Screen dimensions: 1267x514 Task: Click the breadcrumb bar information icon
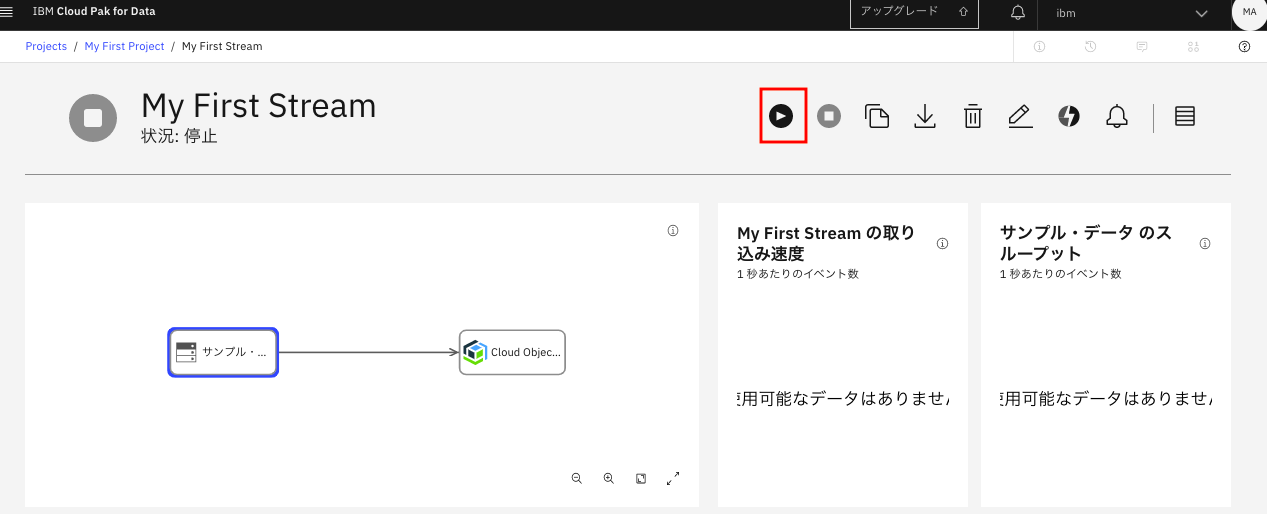[1039, 46]
